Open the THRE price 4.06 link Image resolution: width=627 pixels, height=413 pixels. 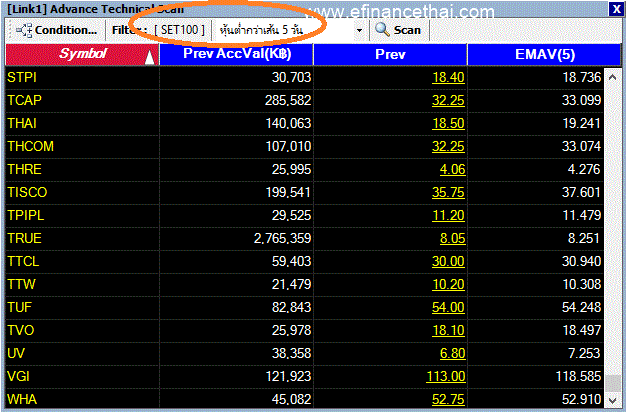coord(452,169)
